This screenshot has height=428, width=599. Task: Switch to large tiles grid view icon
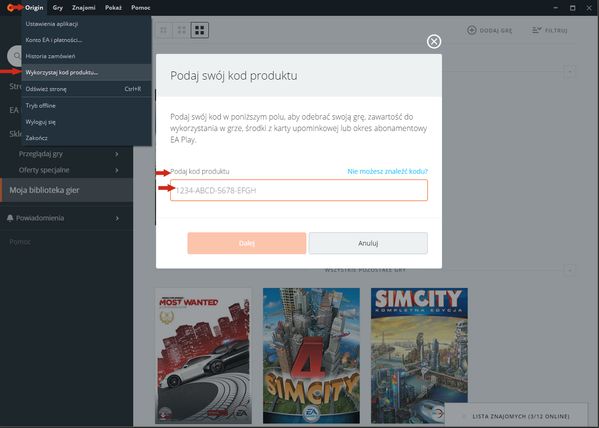pyautogui.click(x=199, y=30)
